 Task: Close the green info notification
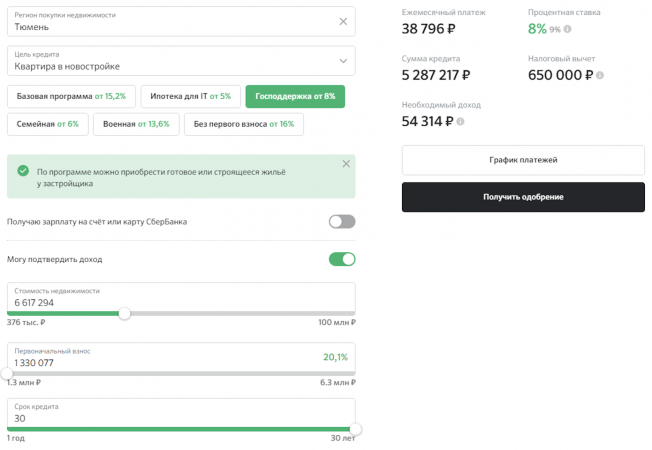point(346,163)
